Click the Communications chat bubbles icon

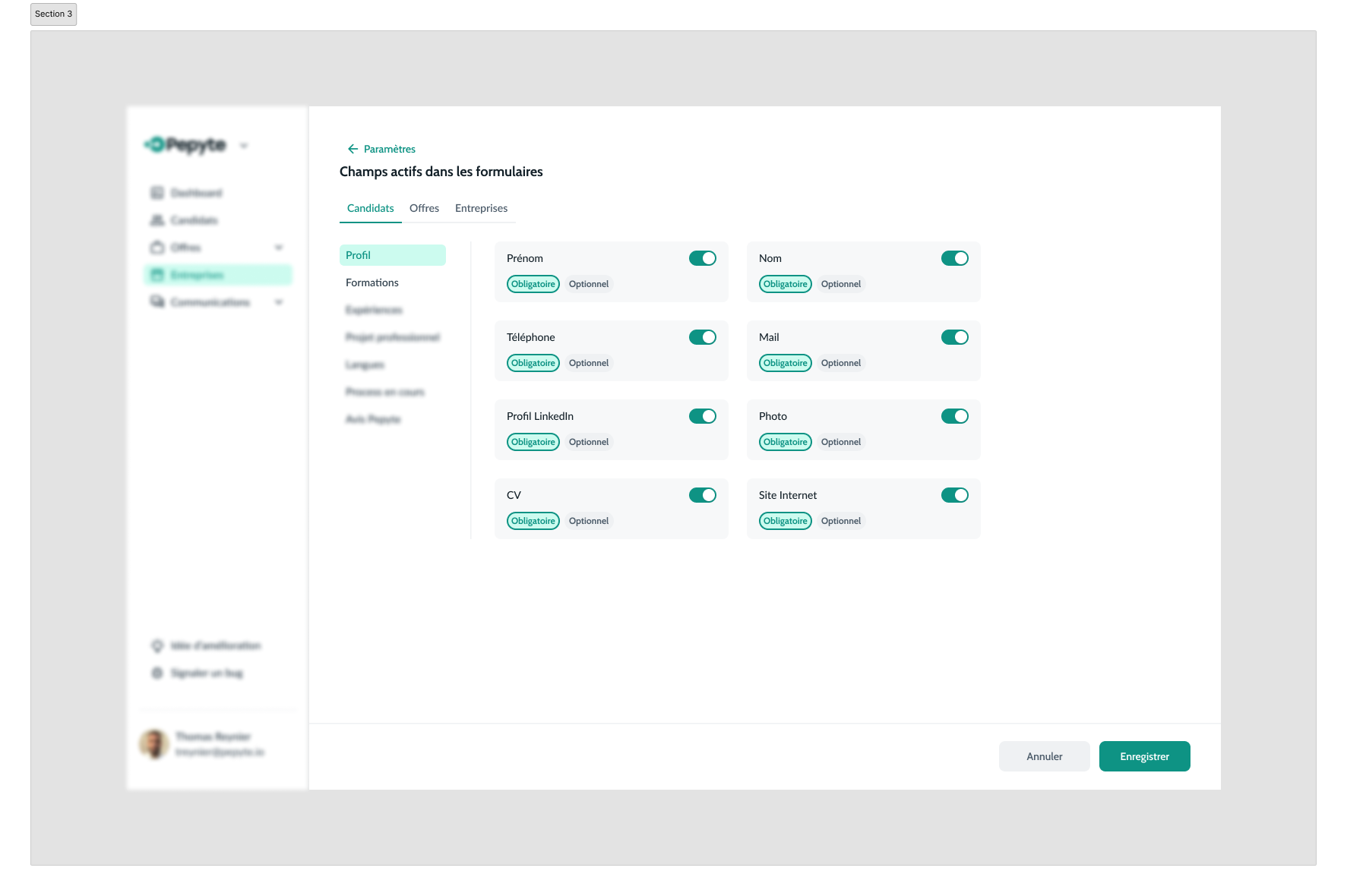click(x=157, y=302)
